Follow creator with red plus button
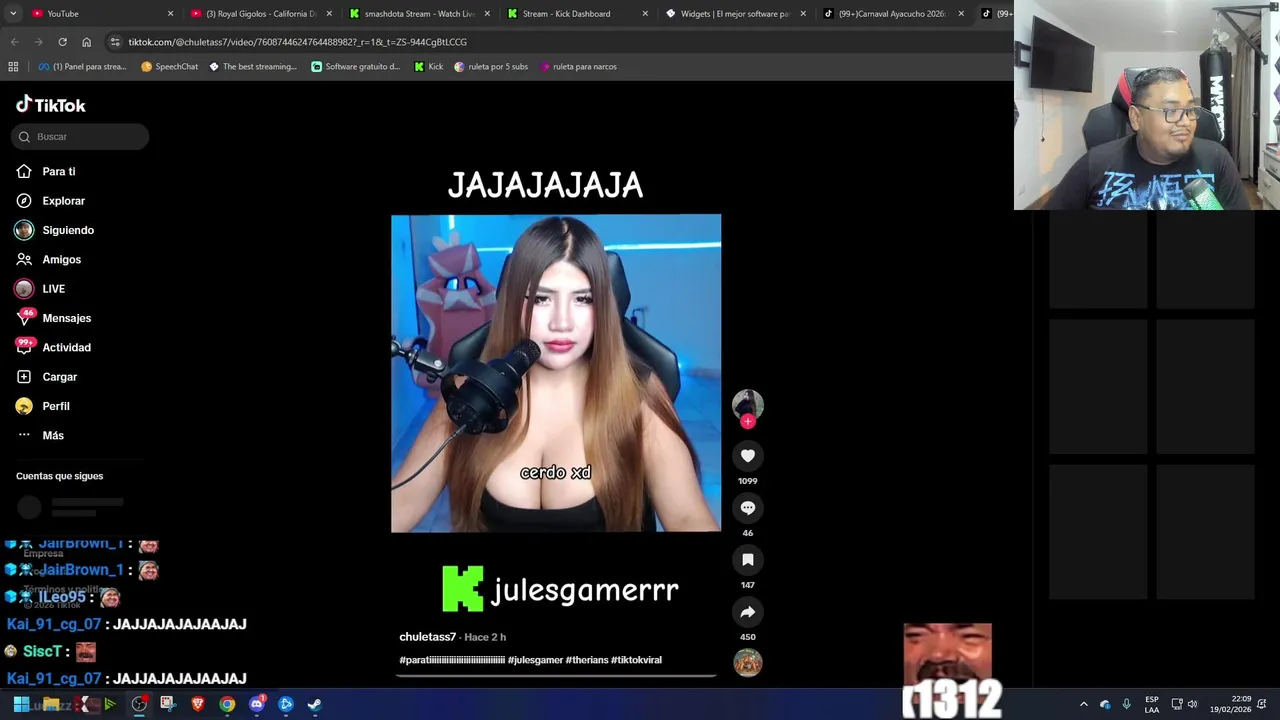 [747, 421]
